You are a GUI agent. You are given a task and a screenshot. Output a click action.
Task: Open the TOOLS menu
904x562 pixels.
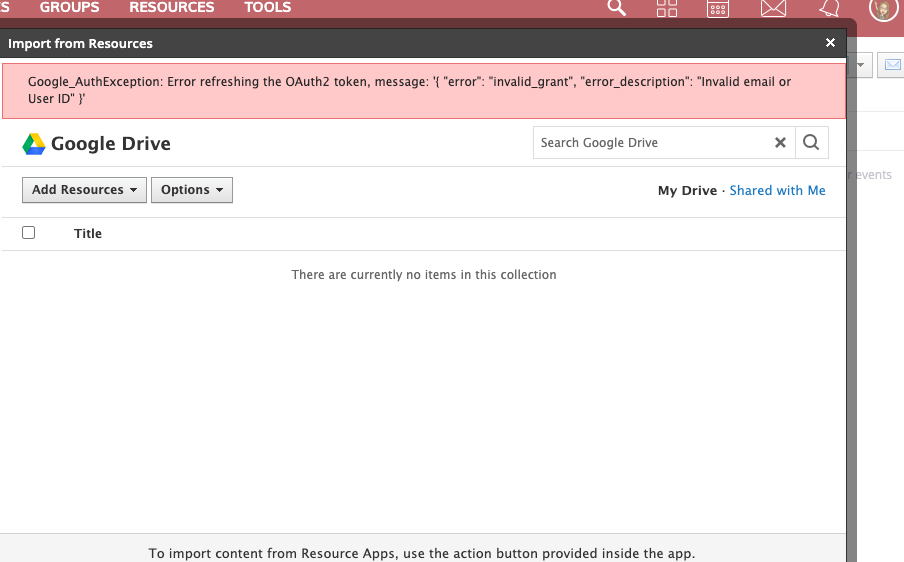tap(268, 7)
